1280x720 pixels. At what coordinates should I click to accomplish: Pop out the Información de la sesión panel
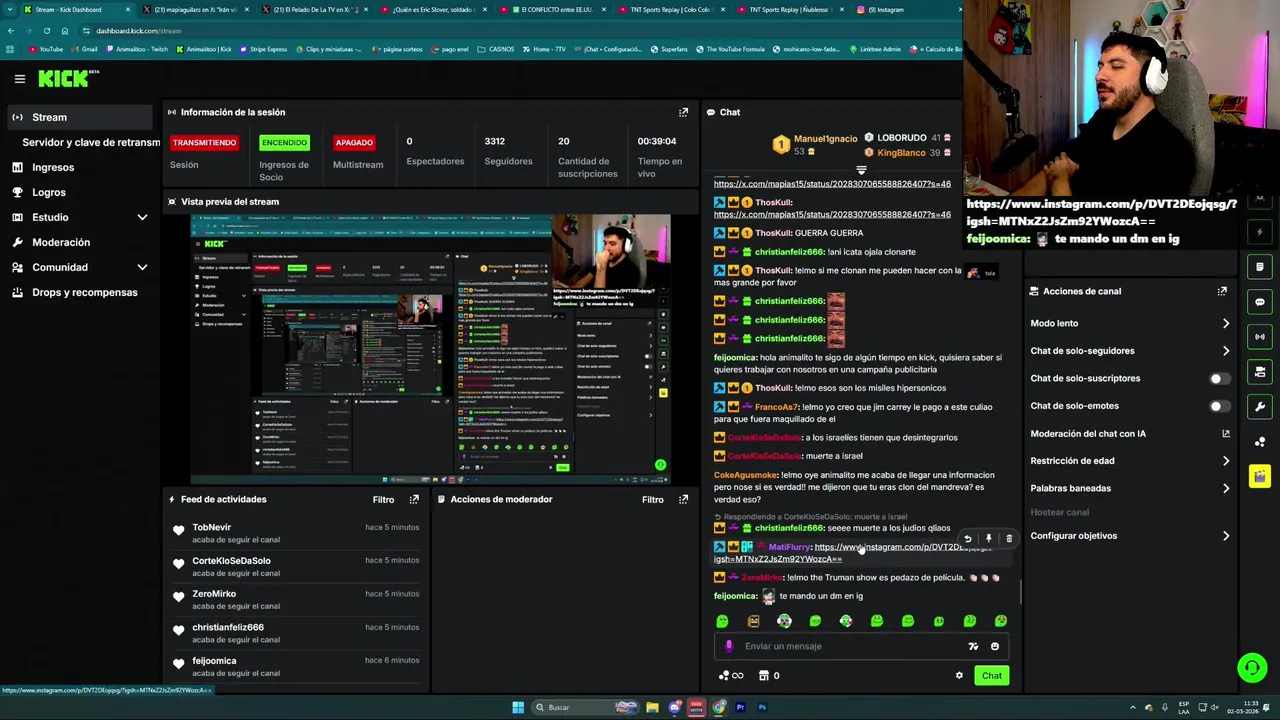(683, 112)
